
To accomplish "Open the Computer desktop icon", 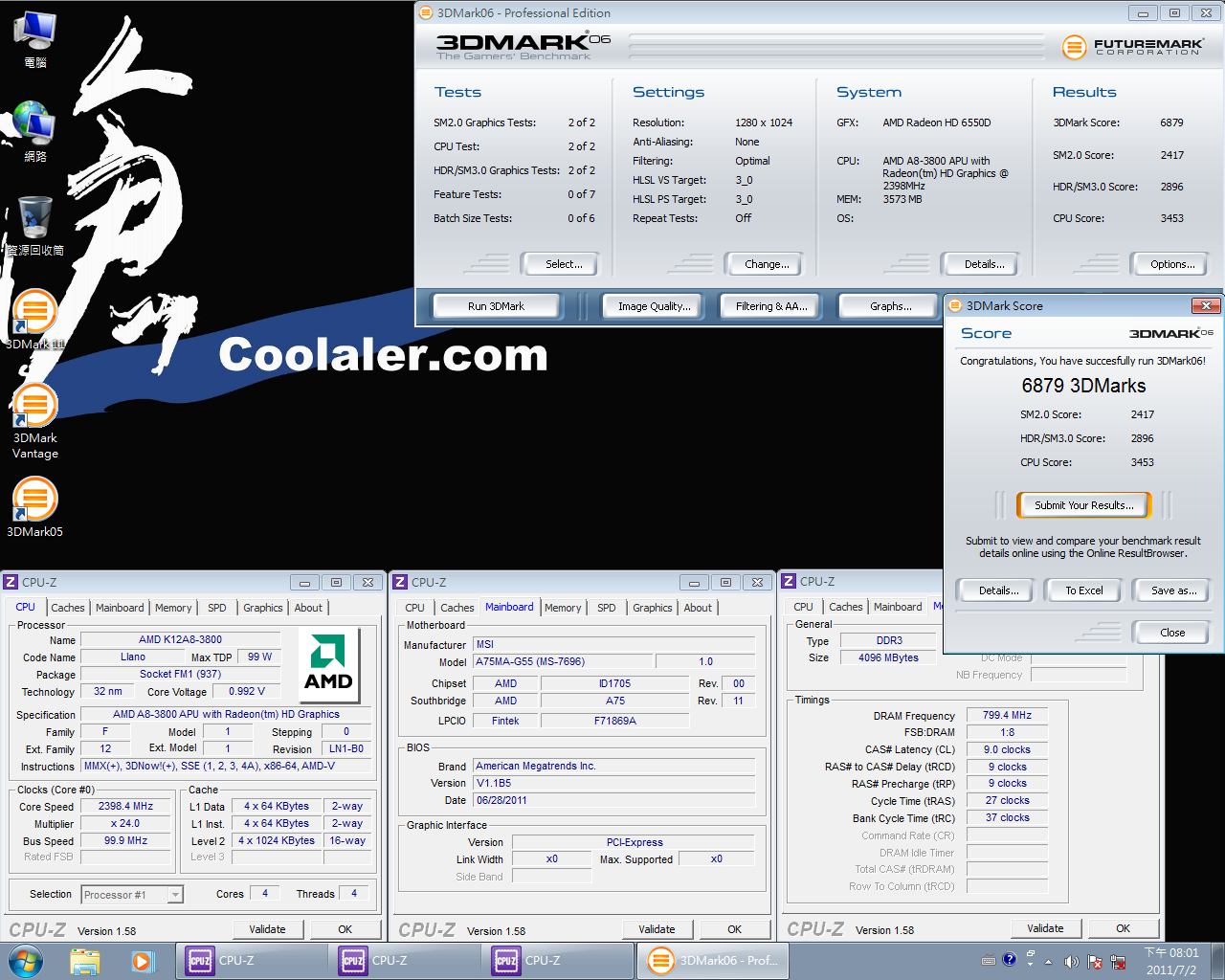I will click(x=35, y=40).
